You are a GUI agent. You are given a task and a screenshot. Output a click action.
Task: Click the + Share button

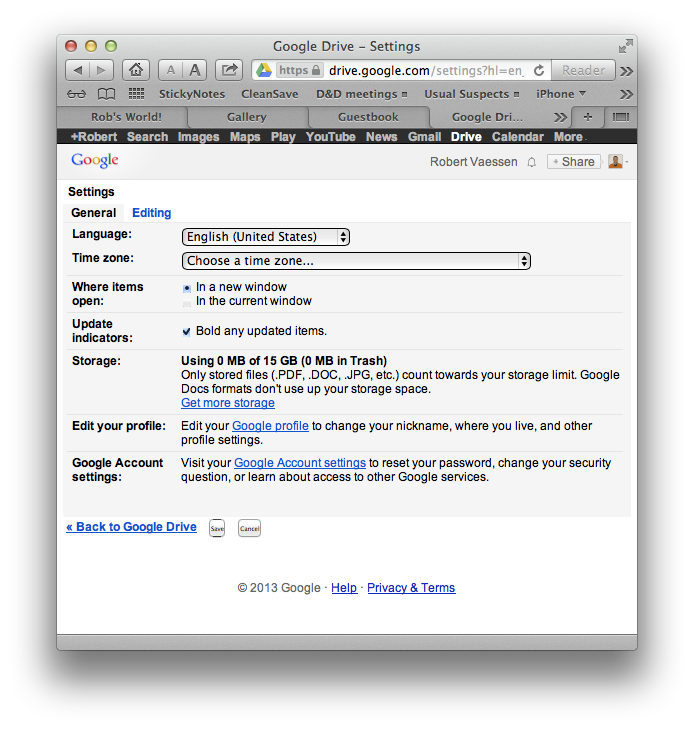tap(574, 162)
